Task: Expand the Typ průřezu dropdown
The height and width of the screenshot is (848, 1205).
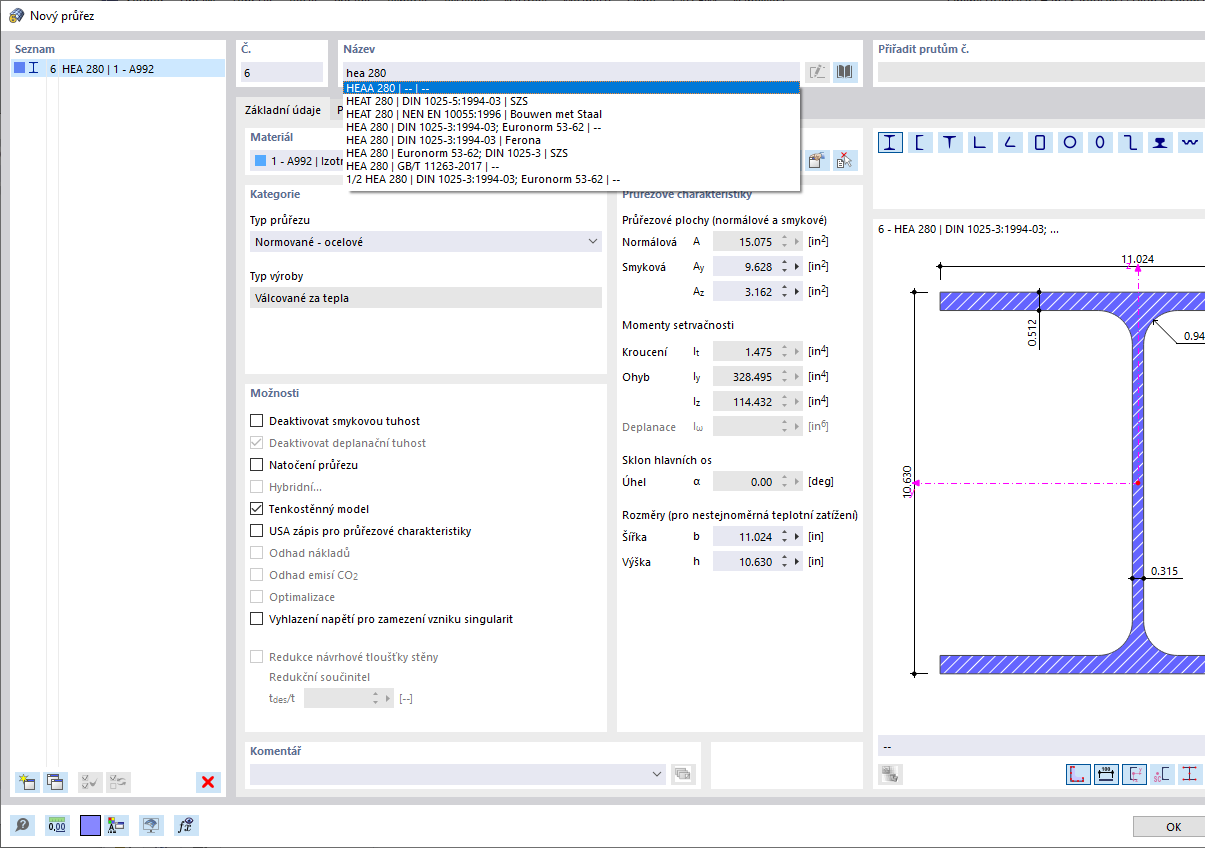Action: coord(426,241)
